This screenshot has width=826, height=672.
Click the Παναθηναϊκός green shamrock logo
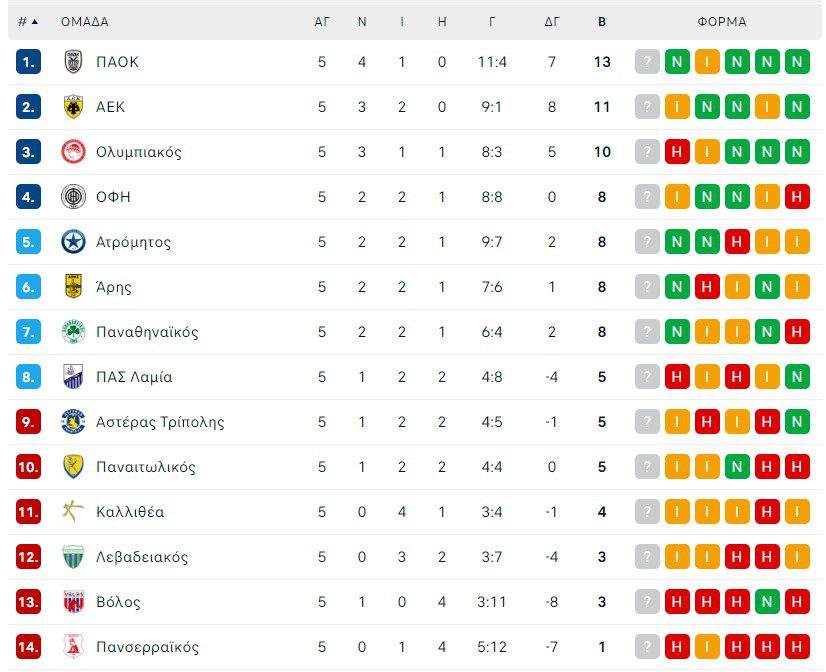tap(73, 332)
